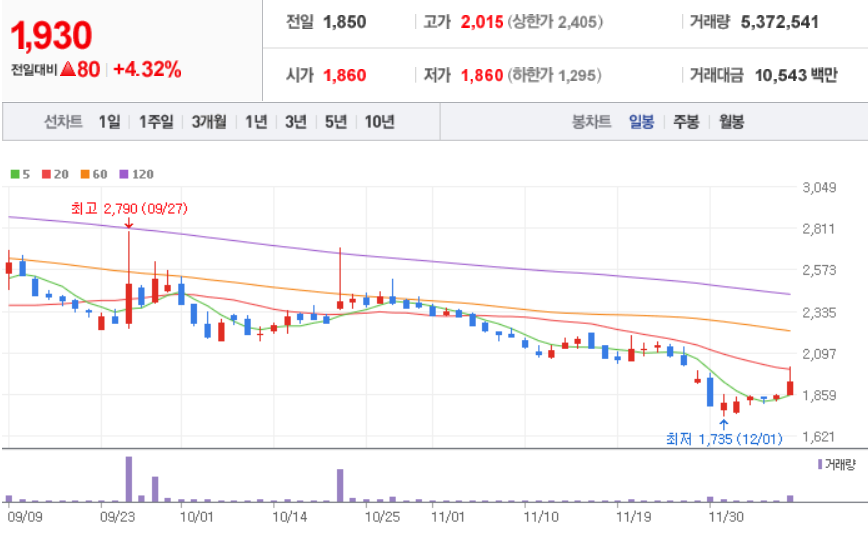This screenshot has height=541, width=868.
Task: Show the 1년 line chart
Action: pos(256,121)
